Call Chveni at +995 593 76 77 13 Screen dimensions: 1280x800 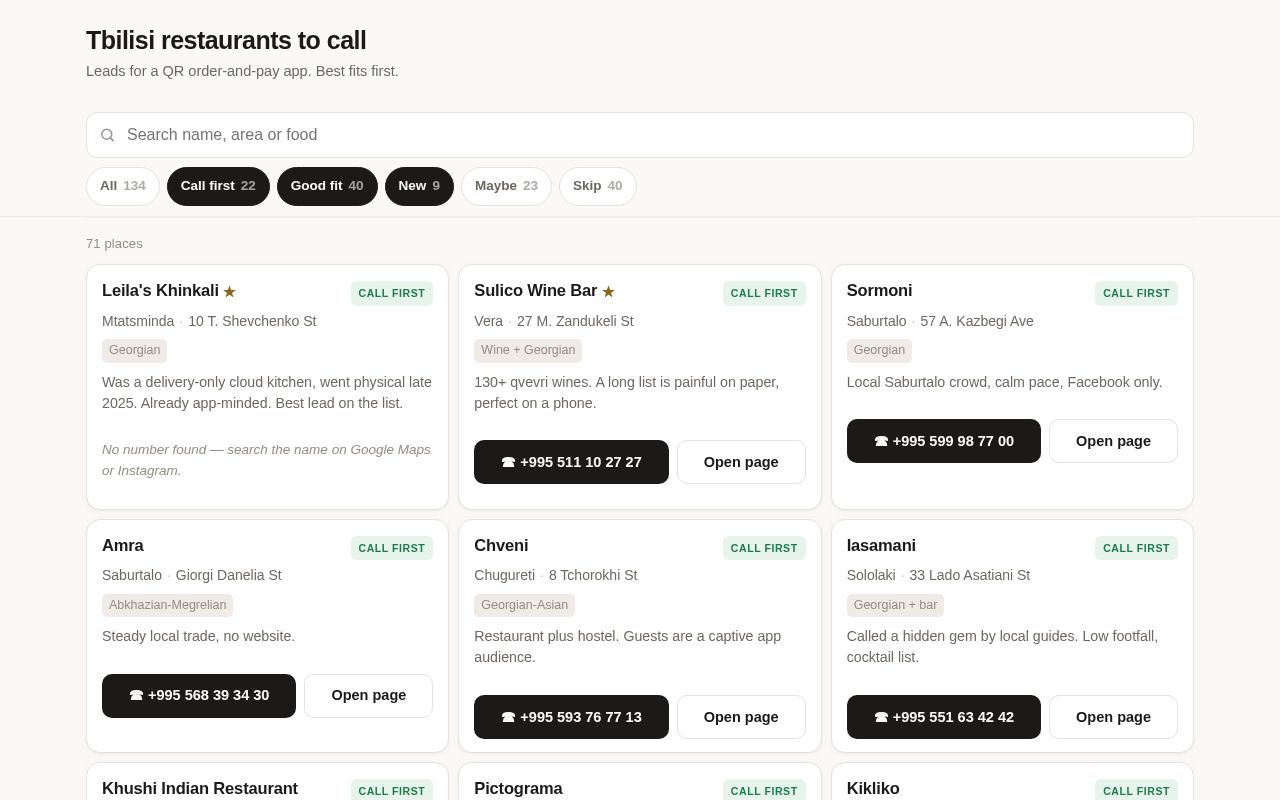(571, 717)
